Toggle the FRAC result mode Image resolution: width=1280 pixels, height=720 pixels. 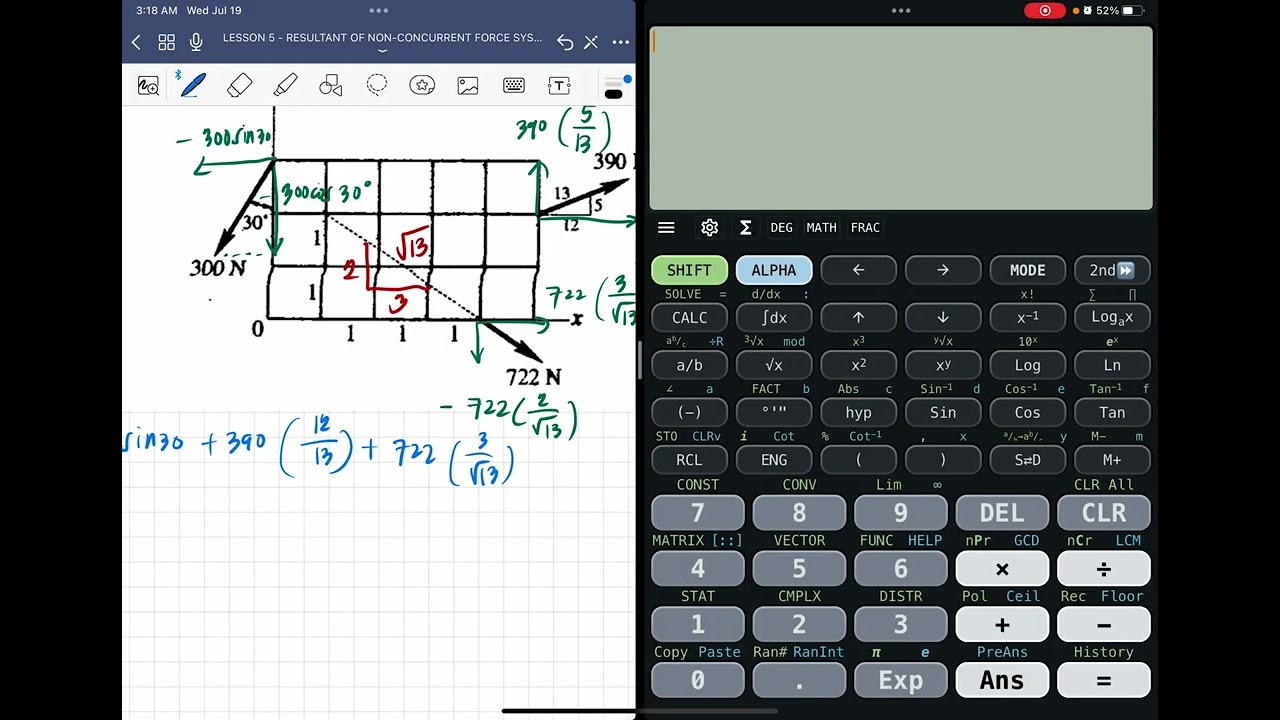(x=865, y=228)
